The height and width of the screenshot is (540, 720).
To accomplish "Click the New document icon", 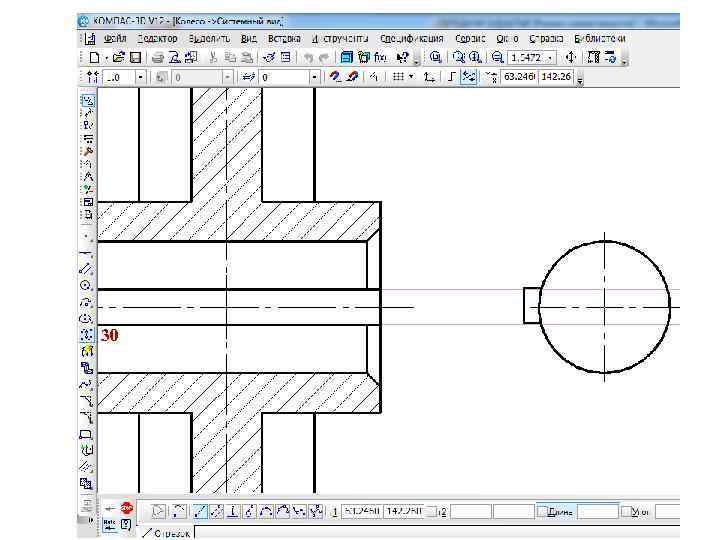I will [94, 58].
